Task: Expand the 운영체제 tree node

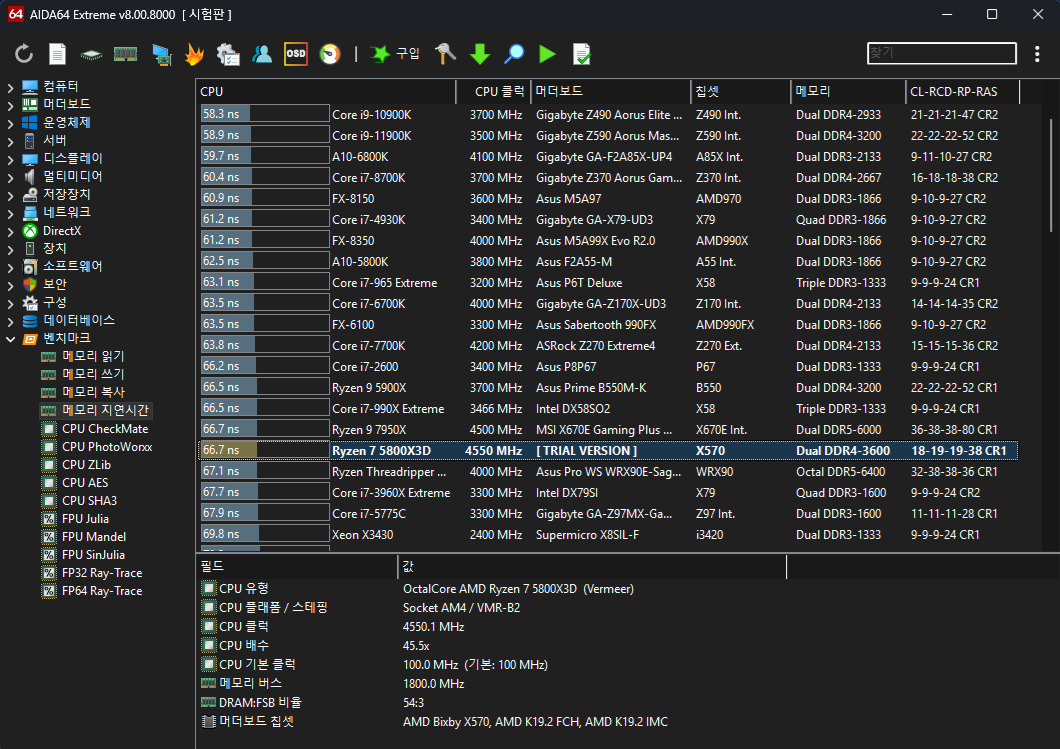Action: [x=10, y=123]
